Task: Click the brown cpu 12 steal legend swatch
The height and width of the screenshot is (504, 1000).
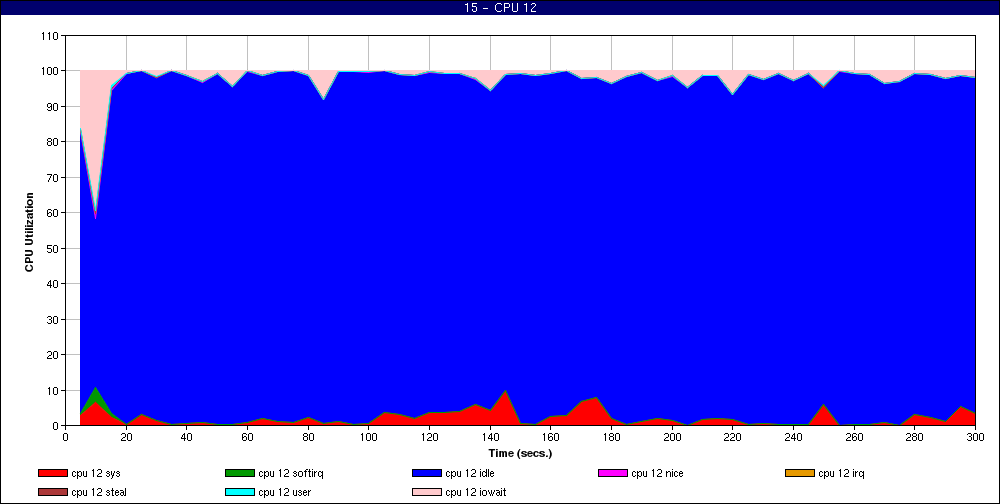Action: (52, 493)
